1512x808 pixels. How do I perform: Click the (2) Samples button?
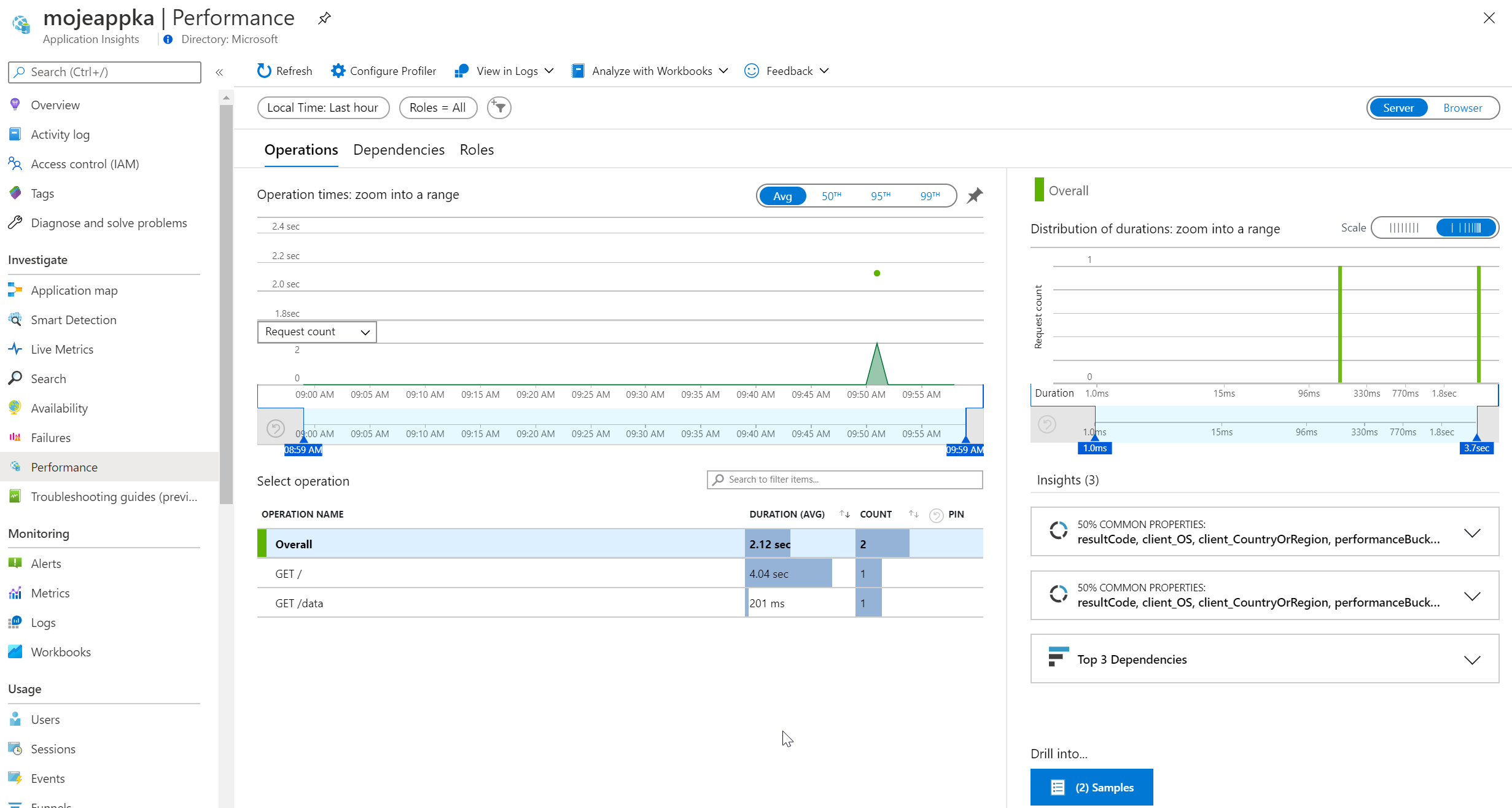(1091, 787)
